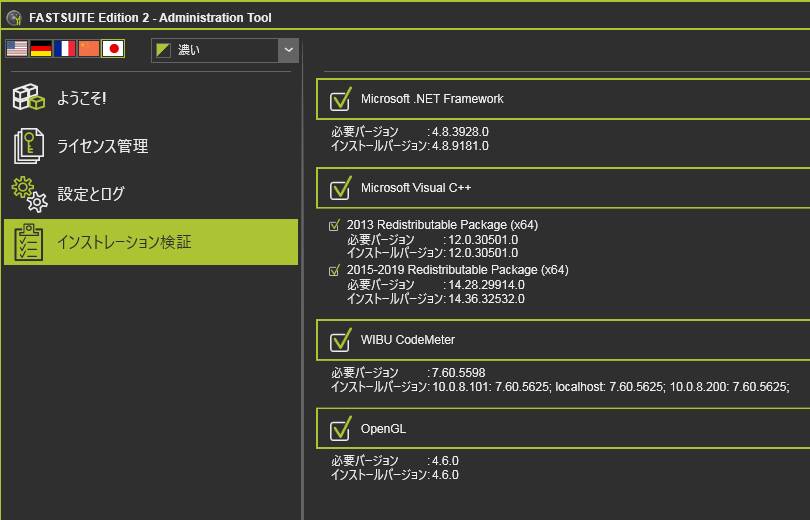
Task: Select the German flag language icon
Action: (x=41, y=49)
